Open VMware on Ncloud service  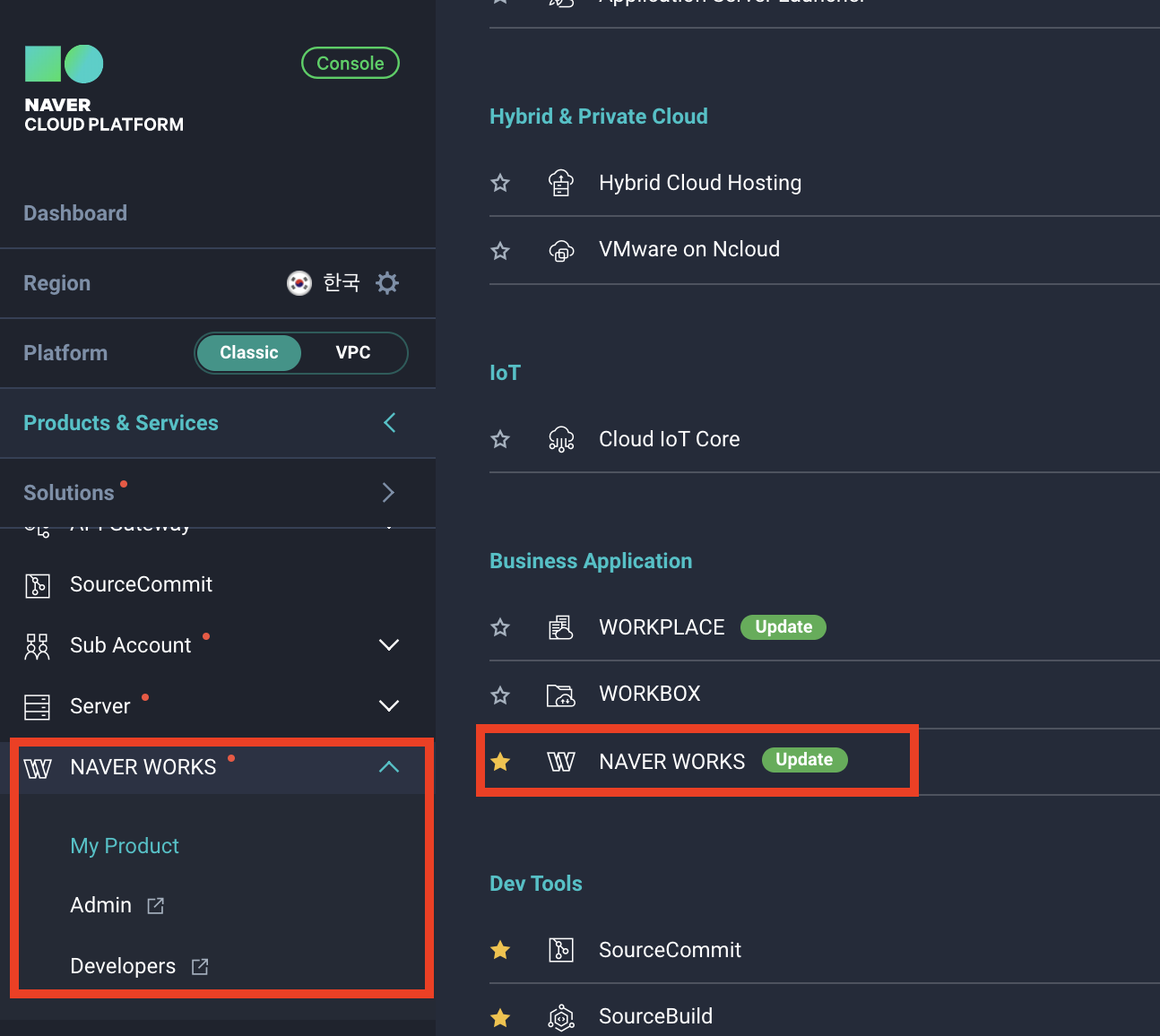tap(689, 249)
